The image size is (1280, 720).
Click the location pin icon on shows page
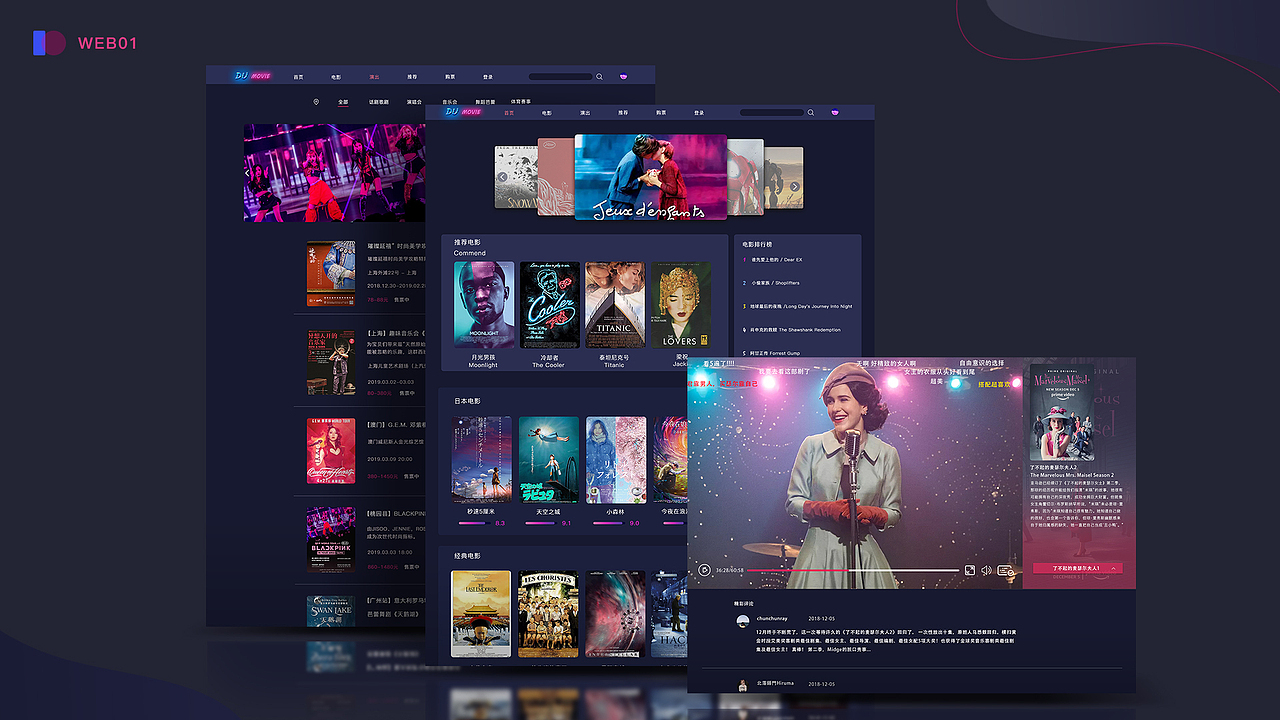(x=316, y=102)
